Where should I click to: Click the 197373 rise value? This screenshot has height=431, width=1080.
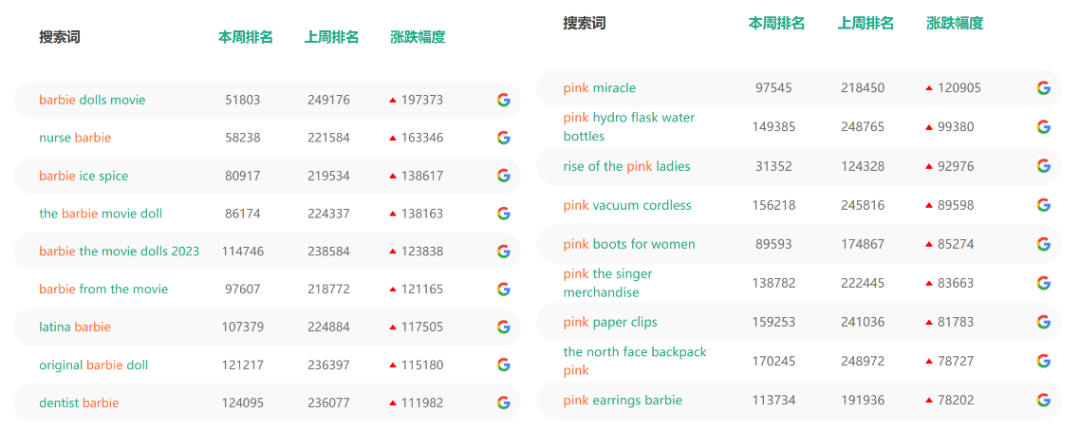point(421,100)
